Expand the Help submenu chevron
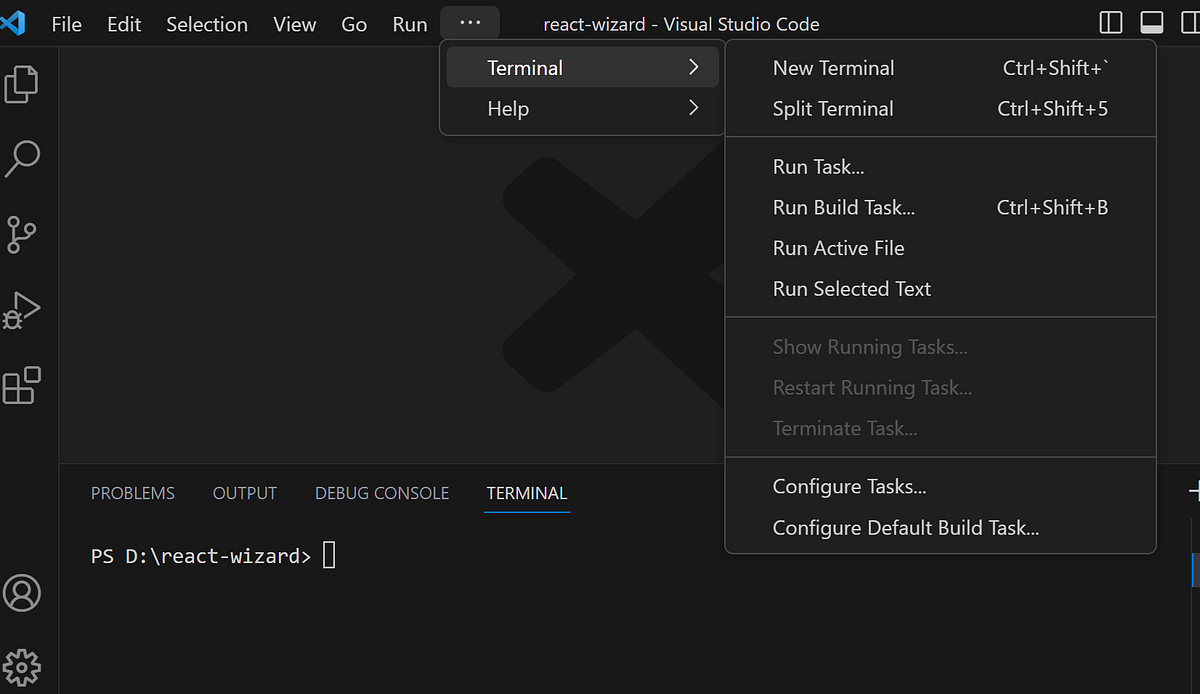Image resolution: width=1200 pixels, height=694 pixels. 695,108
